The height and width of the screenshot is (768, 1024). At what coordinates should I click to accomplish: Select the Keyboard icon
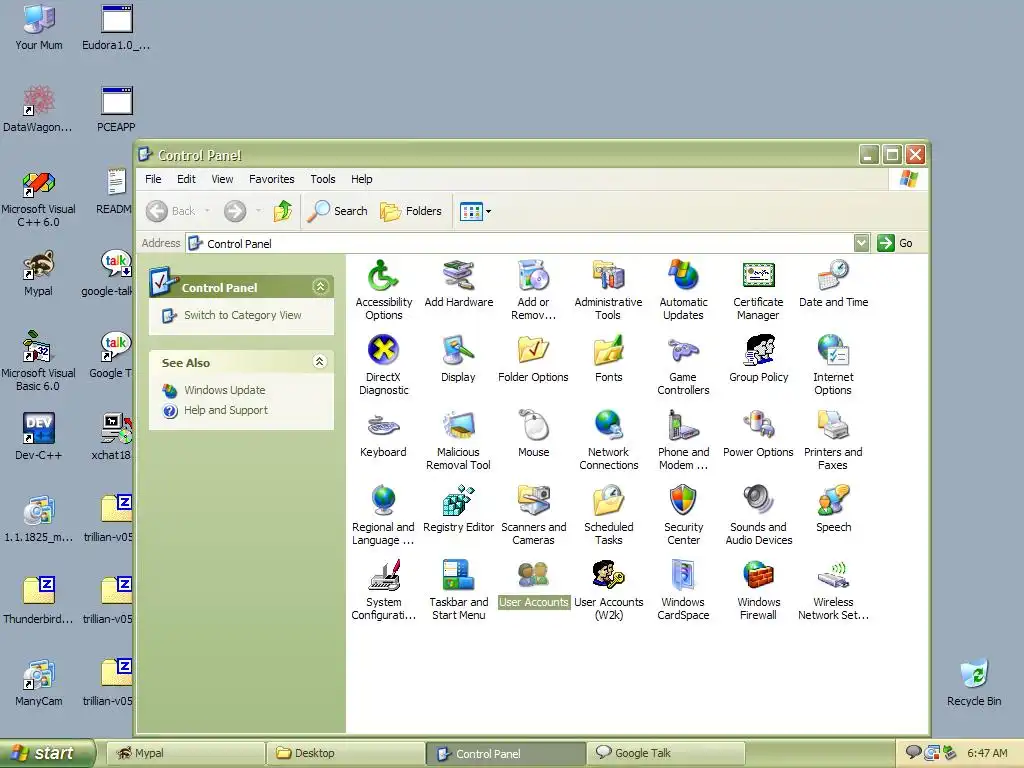point(383,434)
